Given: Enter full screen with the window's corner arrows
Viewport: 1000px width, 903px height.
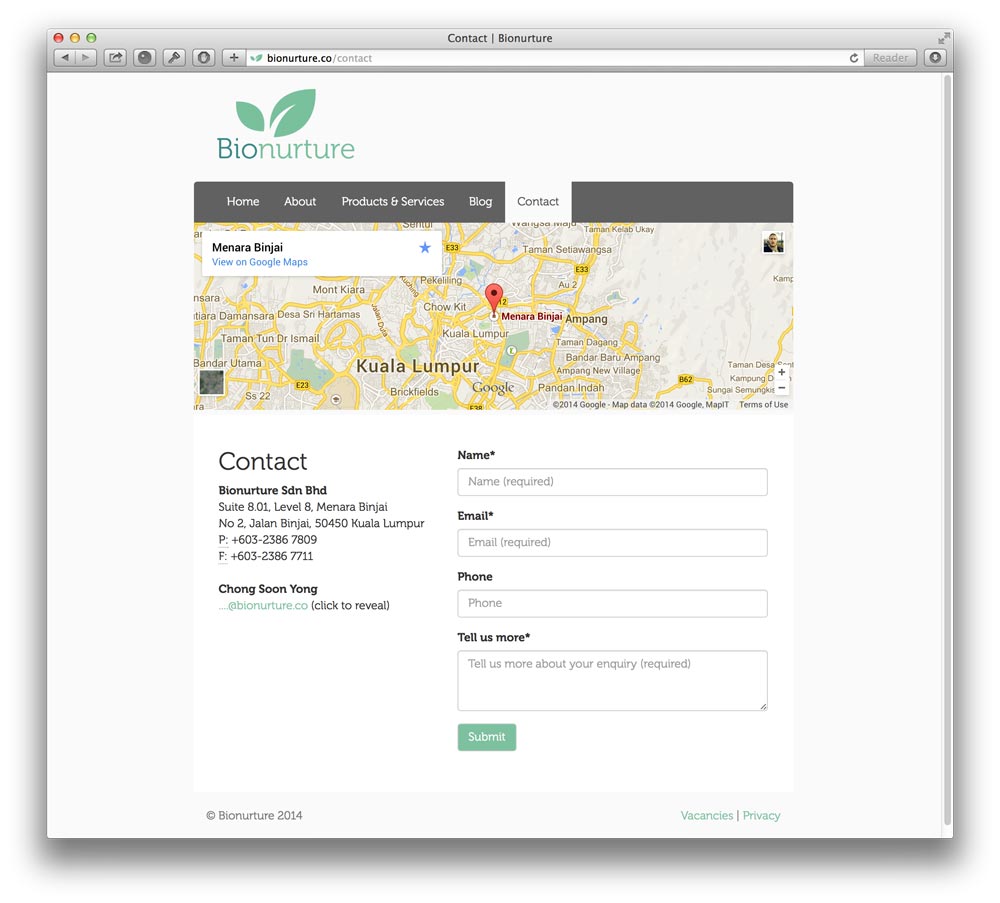Looking at the screenshot, I should click(943, 38).
